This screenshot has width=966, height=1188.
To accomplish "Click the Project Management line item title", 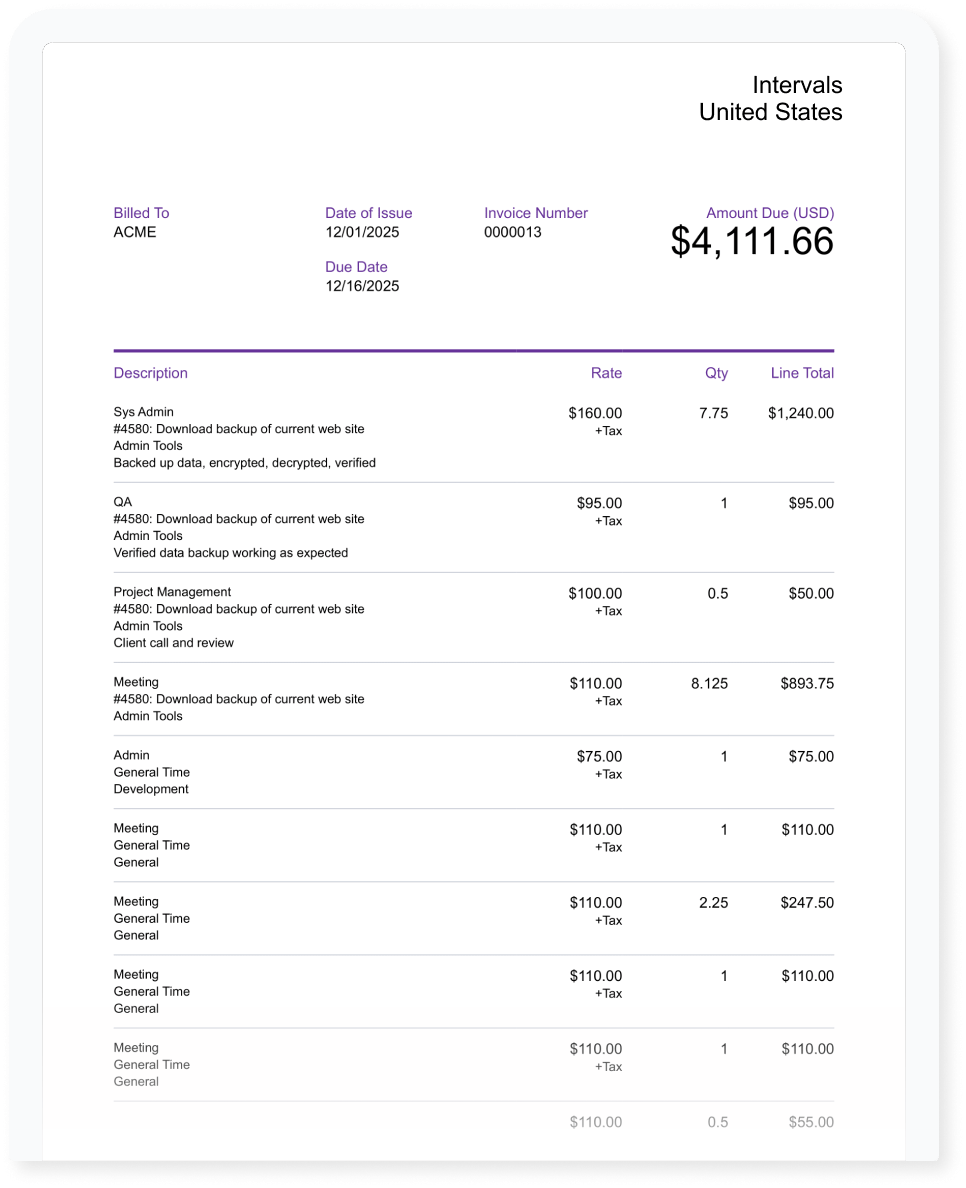I will tap(172, 592).
